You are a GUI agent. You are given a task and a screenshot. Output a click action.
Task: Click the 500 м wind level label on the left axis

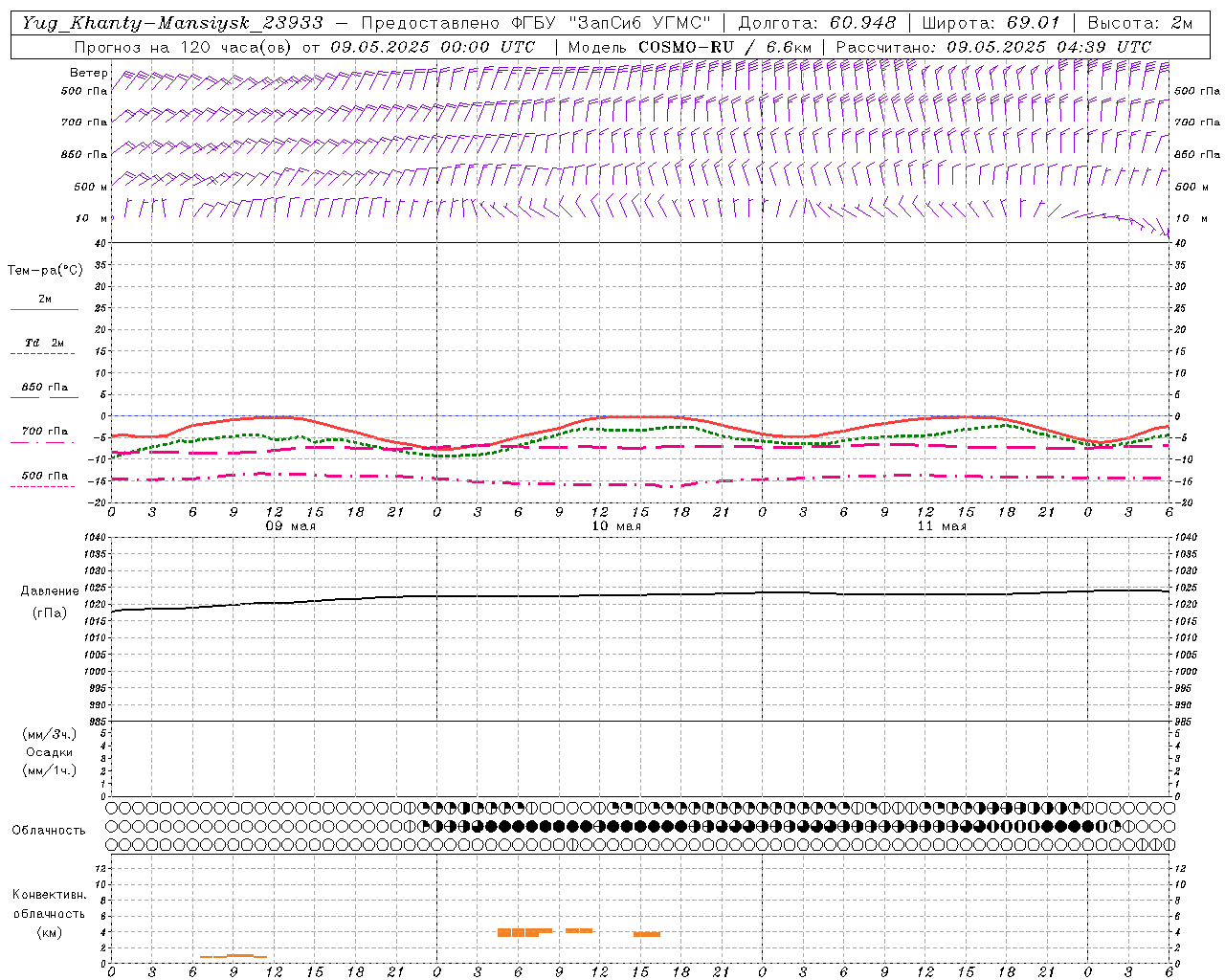pyautogui.click(x=92, y=187)
